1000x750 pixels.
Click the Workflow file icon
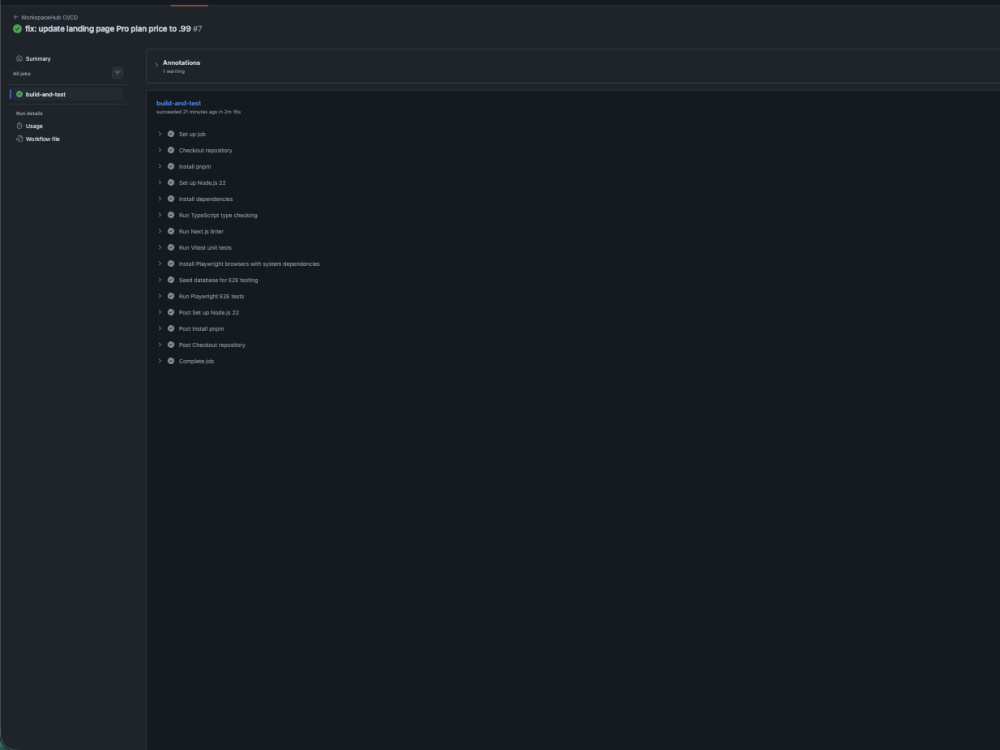click(x=19, y=138)
